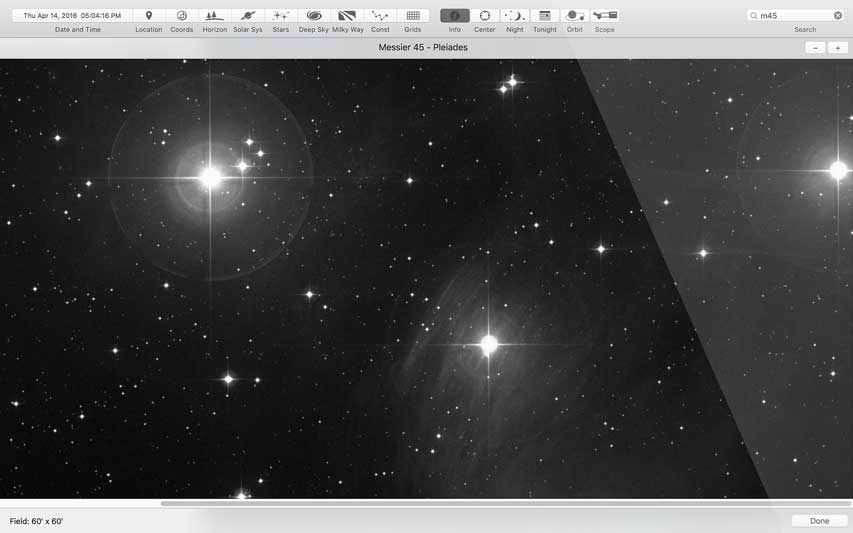Viewport: 853px width, 533px height.
Task: Click the Center target icon
Action: 485,16
